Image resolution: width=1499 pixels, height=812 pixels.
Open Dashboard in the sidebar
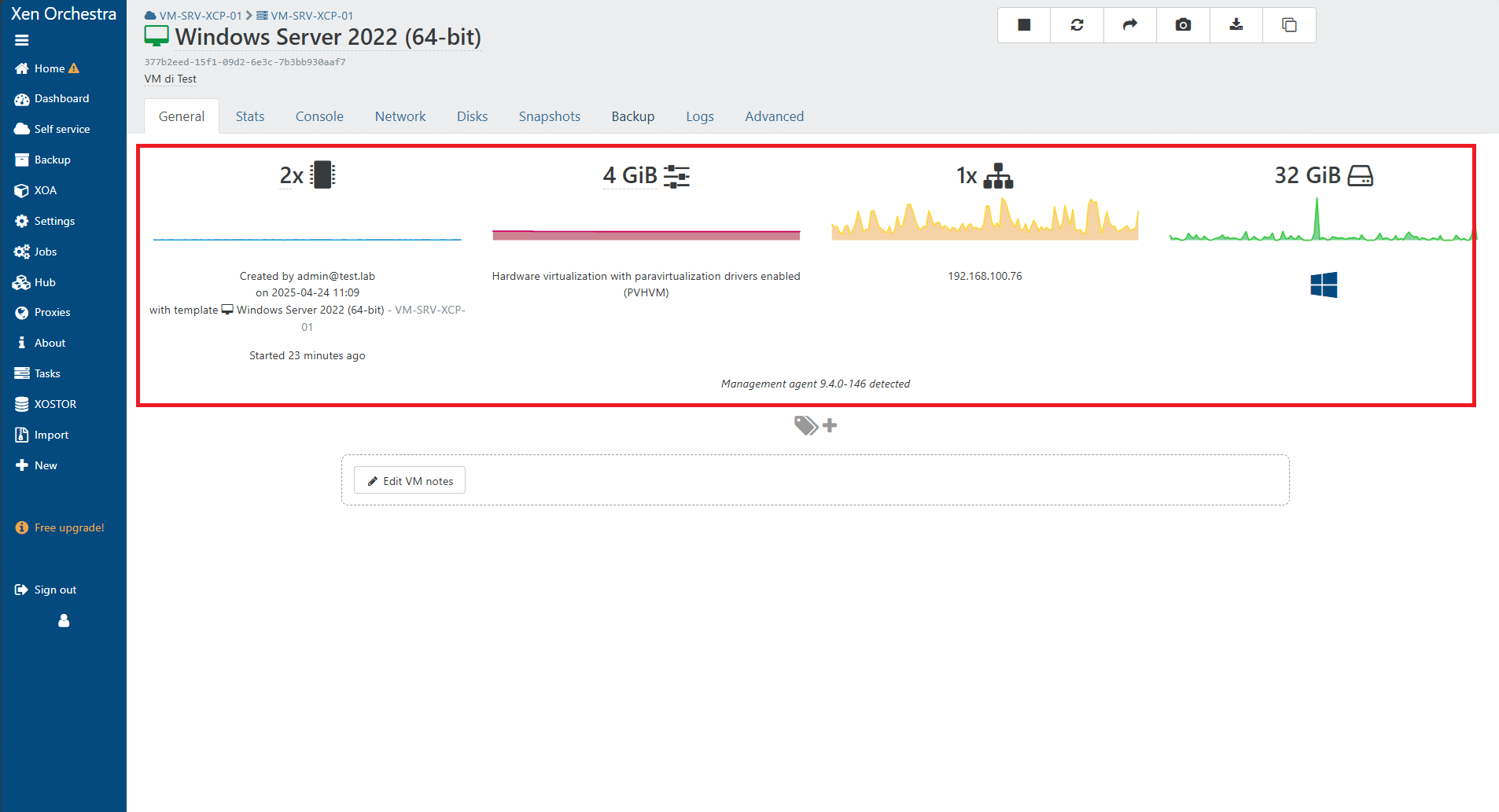point(52,98)
